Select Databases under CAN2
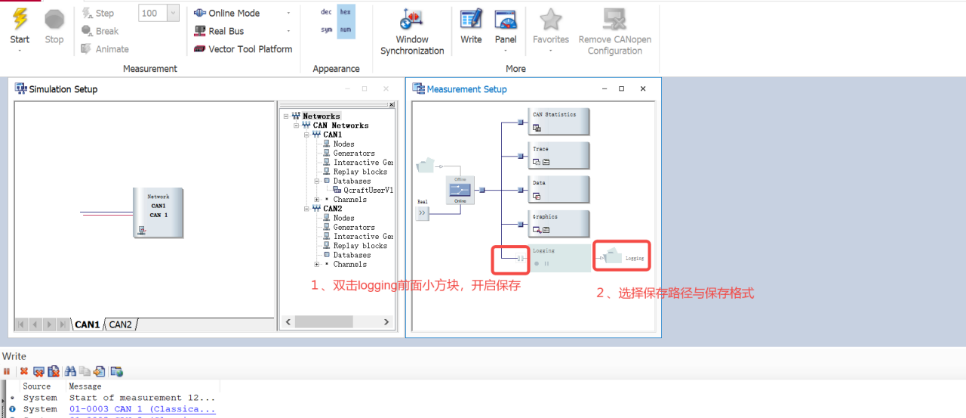The image size is (966, 418). [352, 255]
